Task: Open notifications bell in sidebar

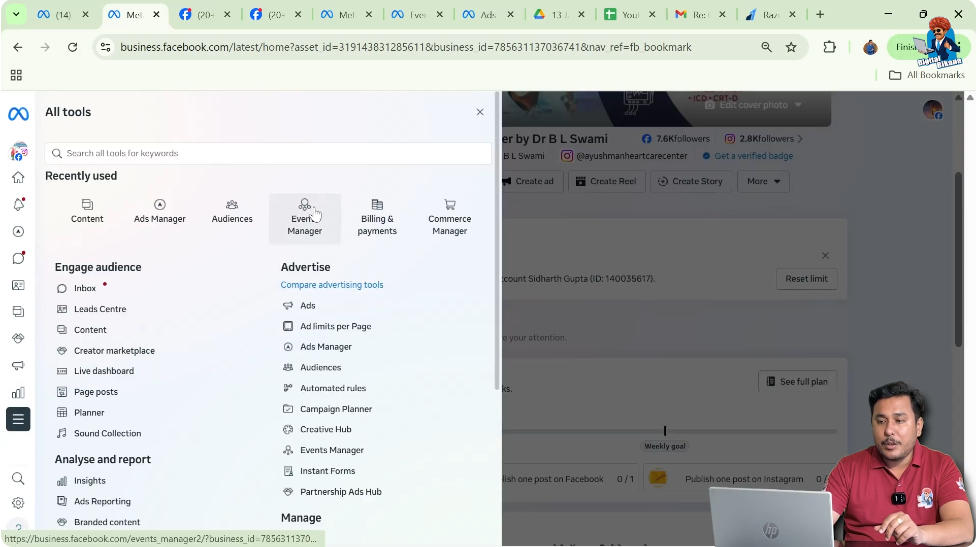Action: (x=18, y=205)
